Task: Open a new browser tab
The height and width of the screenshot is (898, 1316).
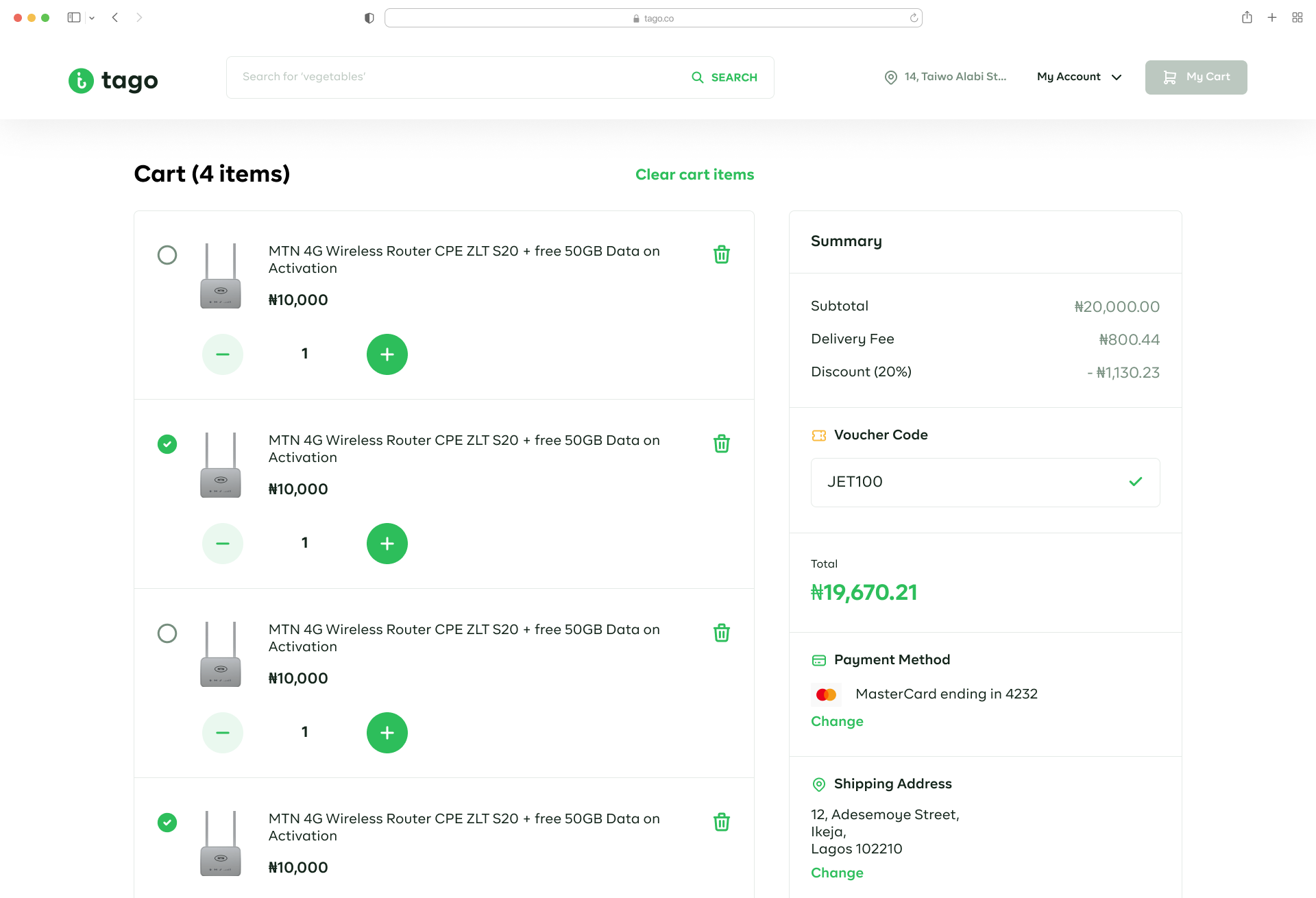Action: [x=1272, y=17]
